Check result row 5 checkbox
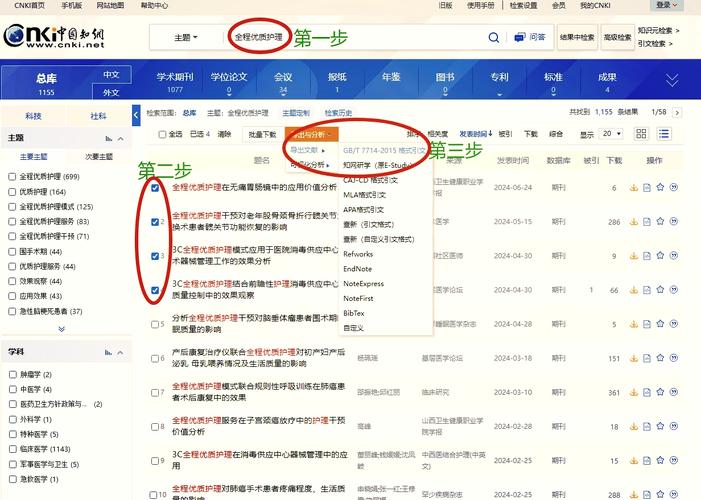701x500 pixels. [x=155, y=324]
